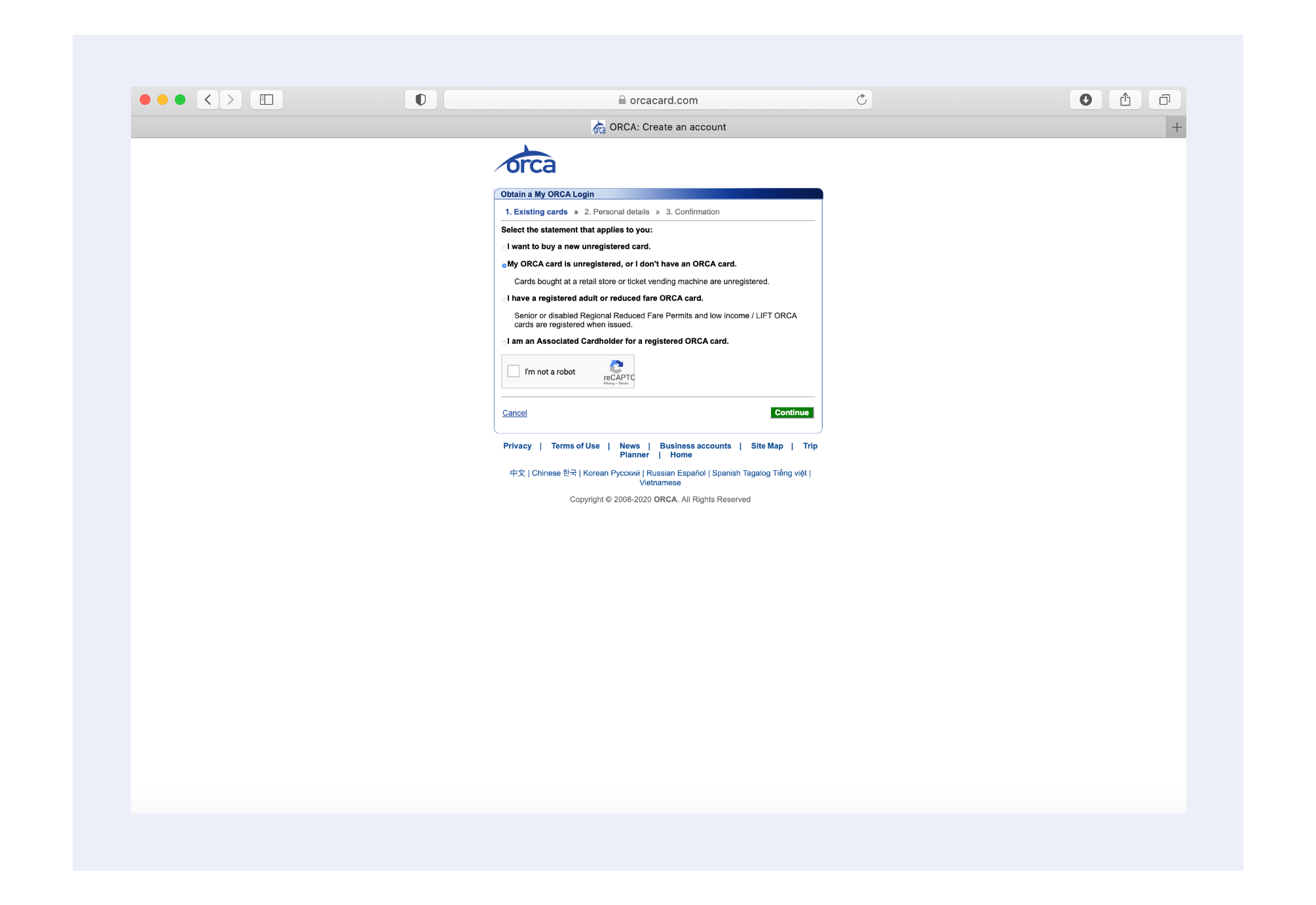Click the '2. Personal details' step
The width and height of the screenshot is (1316, 905).
pyautogui.click(x=617, y=212)
